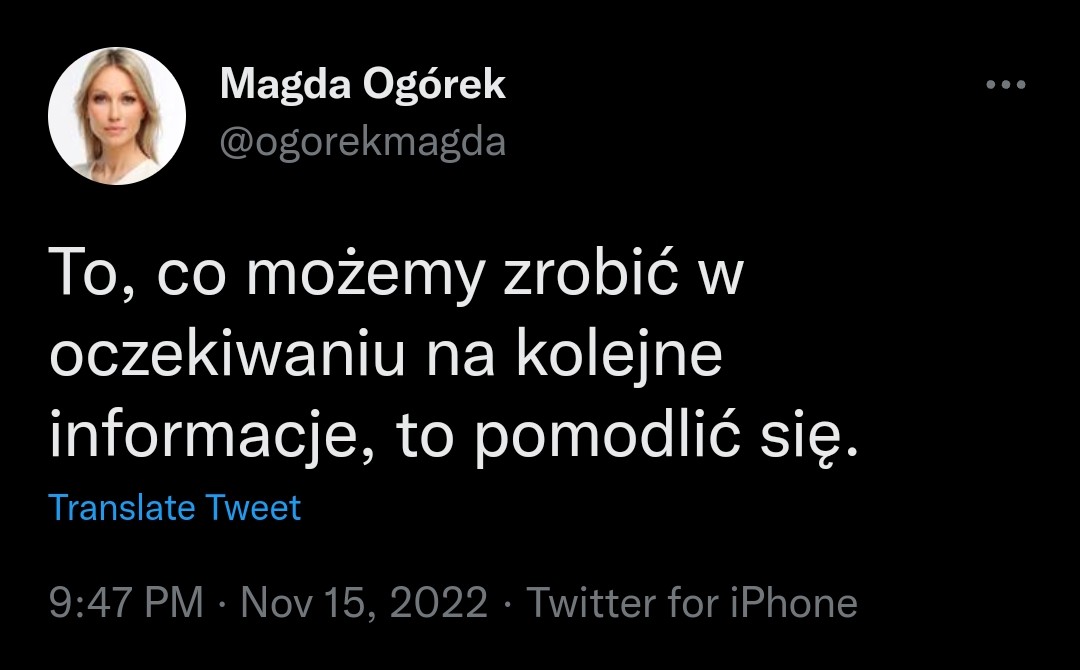Screen dimensions: 1080x670
Task: Click the Magda Ogórek display name
Action: point(363,86)
